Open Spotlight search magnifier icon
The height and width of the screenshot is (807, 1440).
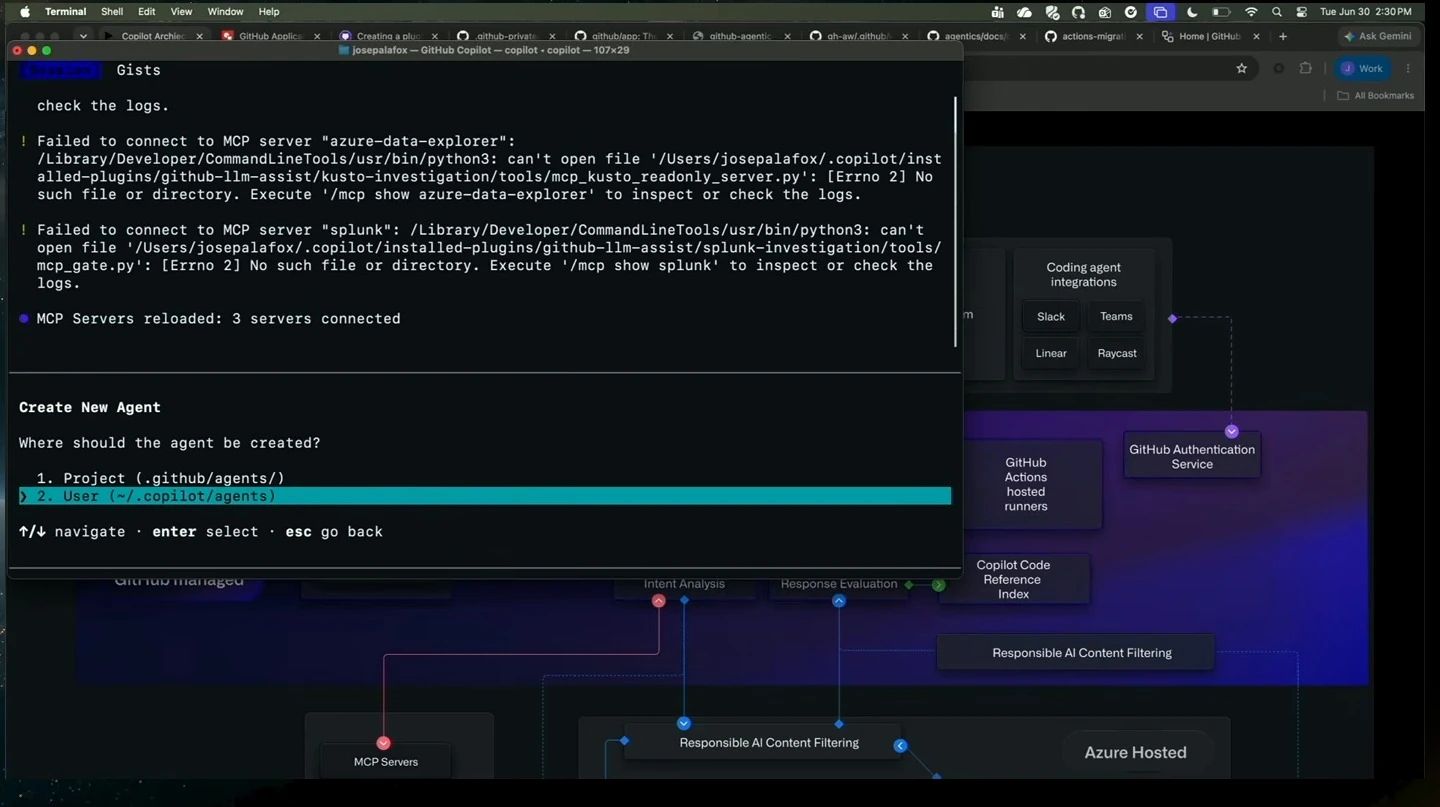1277,12
